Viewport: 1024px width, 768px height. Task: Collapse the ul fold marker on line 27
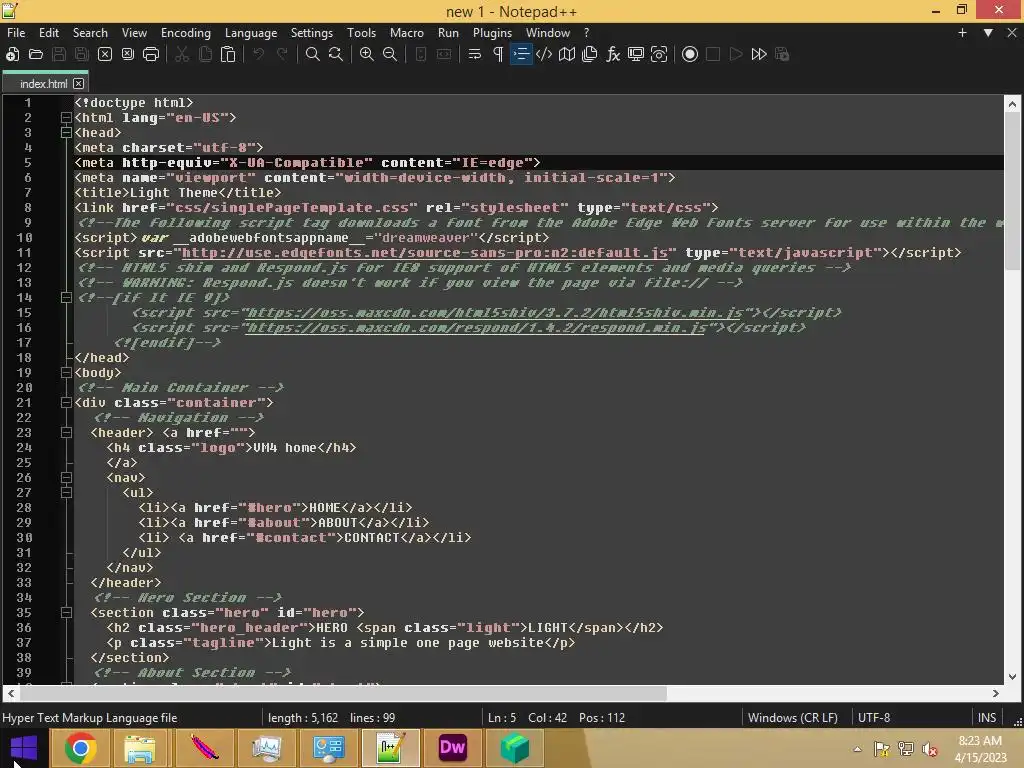[66, 493]
